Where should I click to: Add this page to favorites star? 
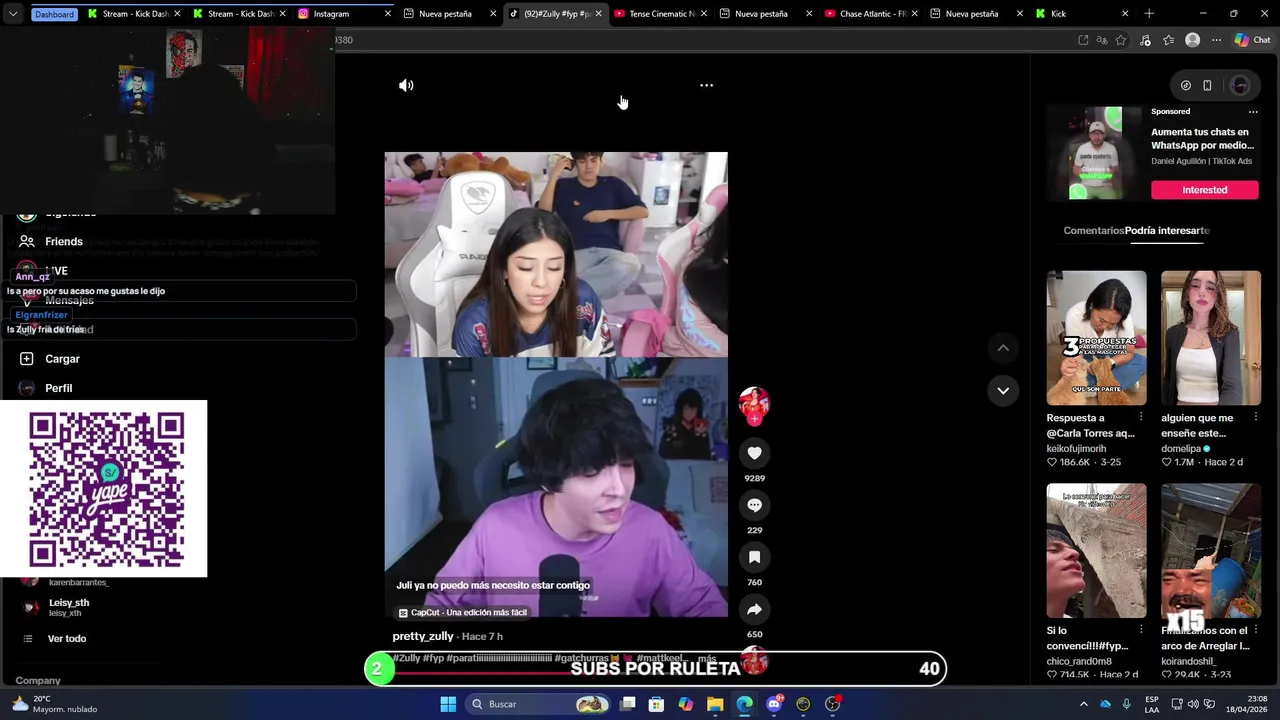point(1121,40)
